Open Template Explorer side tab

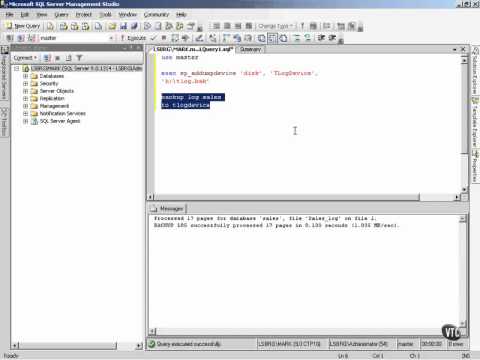pyautogui.click(x=475, y=123)
